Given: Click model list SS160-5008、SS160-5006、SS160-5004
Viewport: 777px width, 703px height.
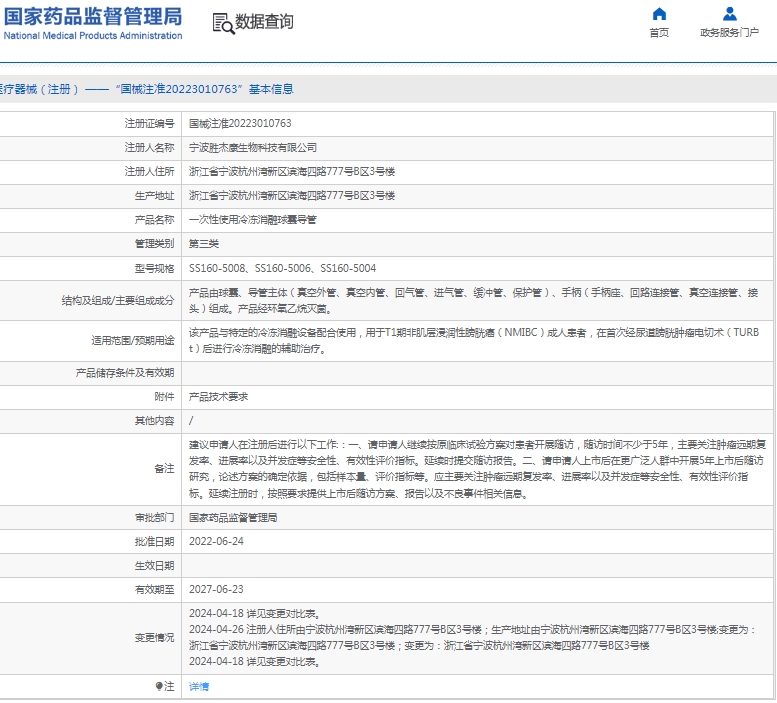Looking at the screenshot, I should coord(282,269).
